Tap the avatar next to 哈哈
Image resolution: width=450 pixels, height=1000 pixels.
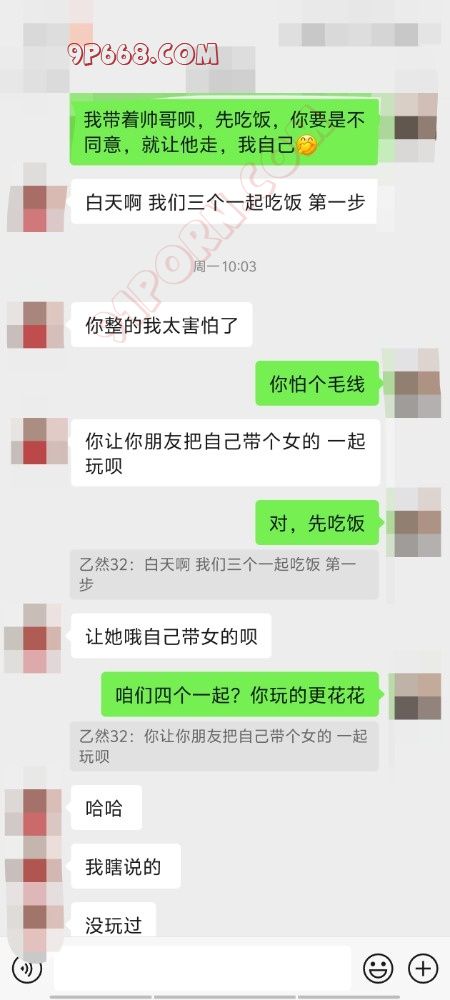click(x=34, y=809)
